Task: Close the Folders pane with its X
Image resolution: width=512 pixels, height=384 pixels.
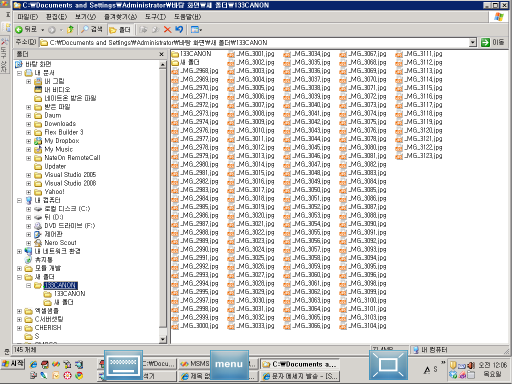Action: coord(161,54)
